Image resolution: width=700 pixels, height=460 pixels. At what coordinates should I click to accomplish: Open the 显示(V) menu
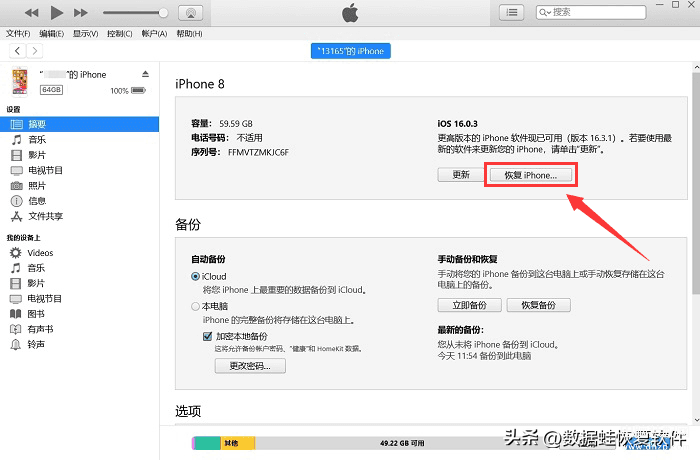tap(85, 33)
